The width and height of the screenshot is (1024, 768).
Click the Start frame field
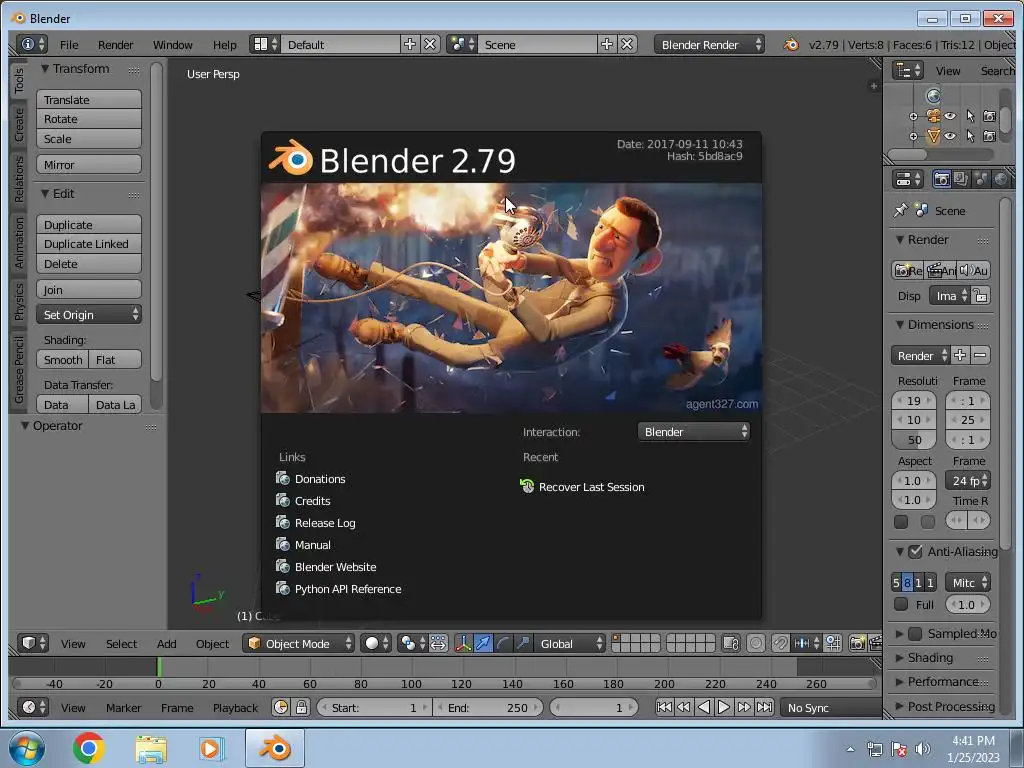374,707
